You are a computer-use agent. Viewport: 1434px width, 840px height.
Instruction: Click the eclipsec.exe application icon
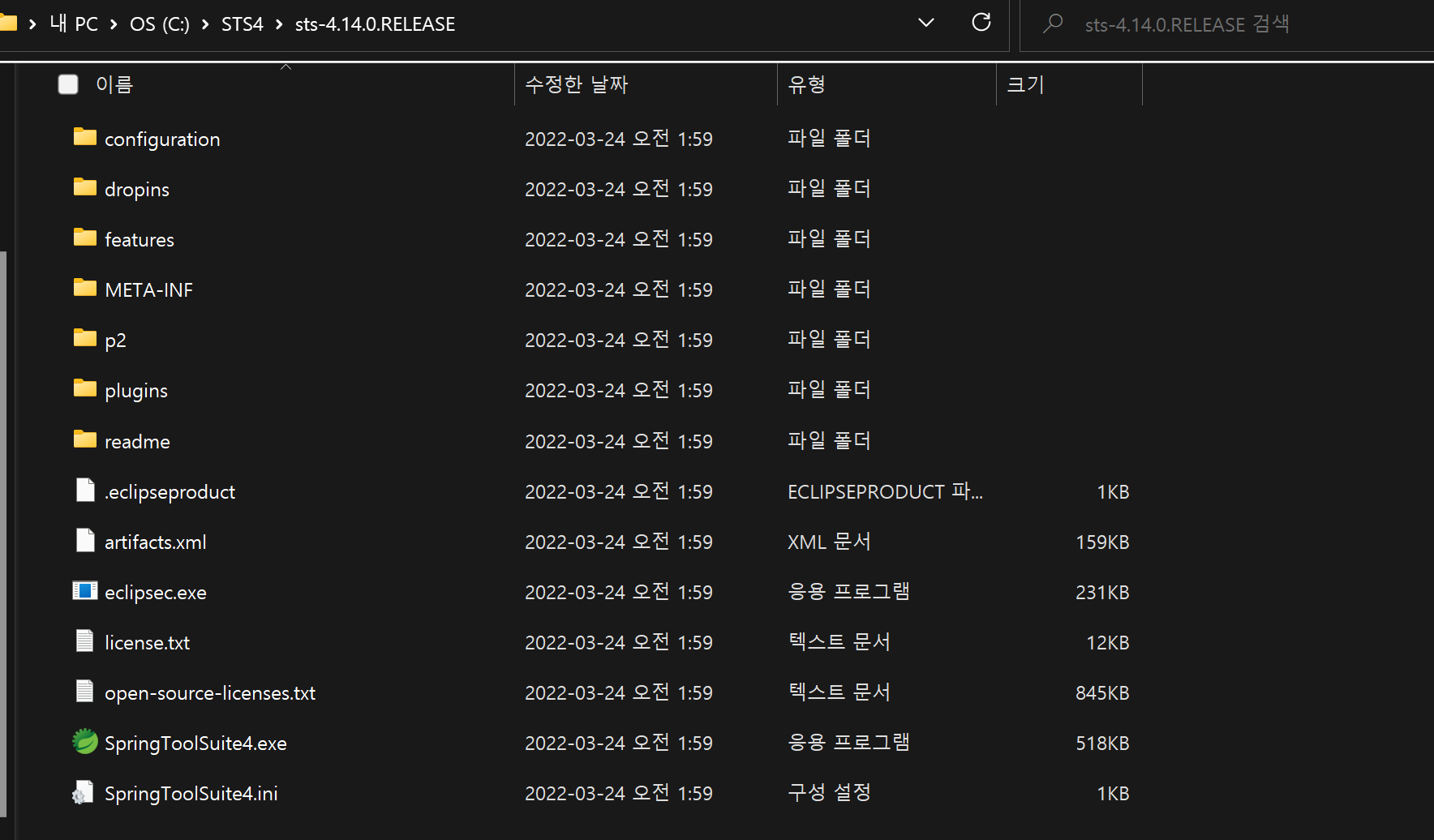(84, 590)
